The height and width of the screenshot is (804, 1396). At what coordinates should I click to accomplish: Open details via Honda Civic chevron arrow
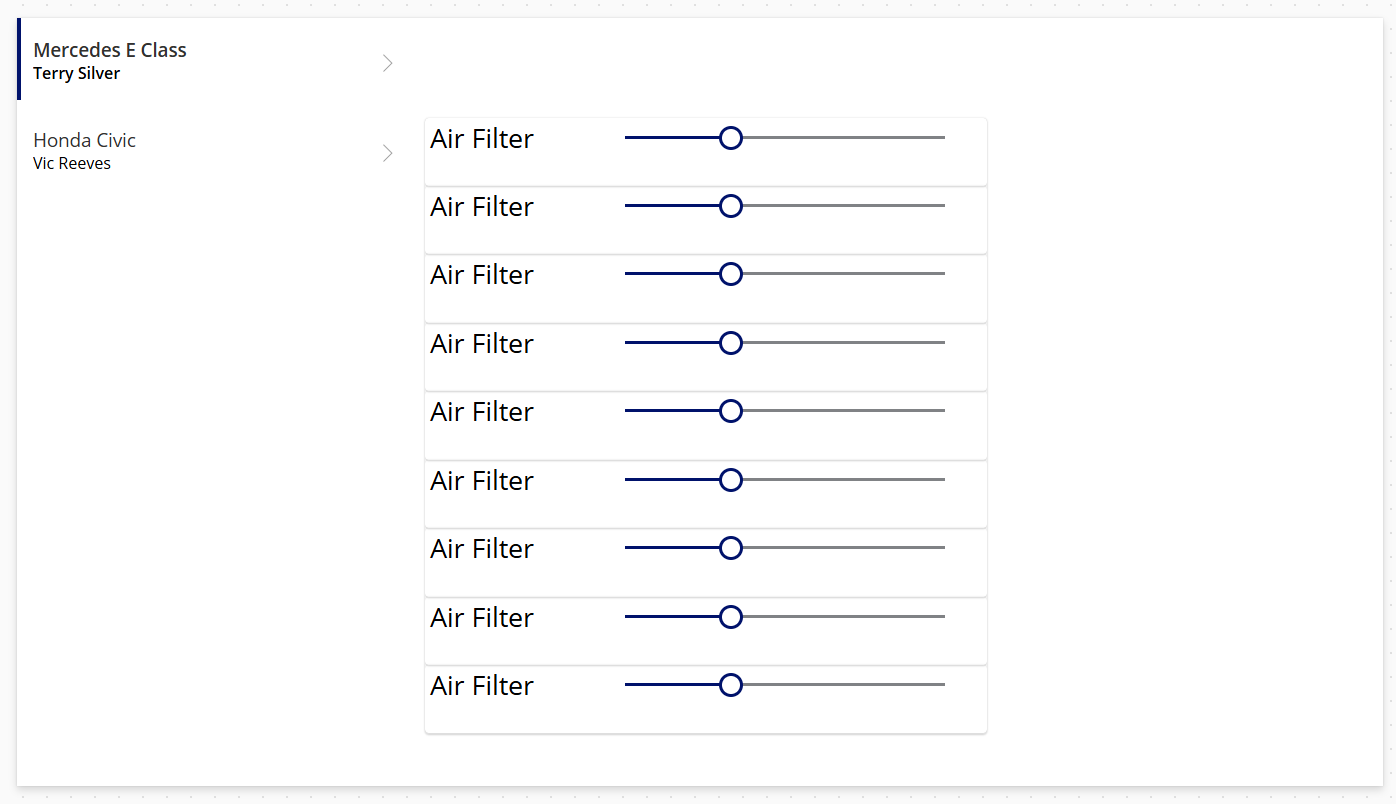coord(387,153)
